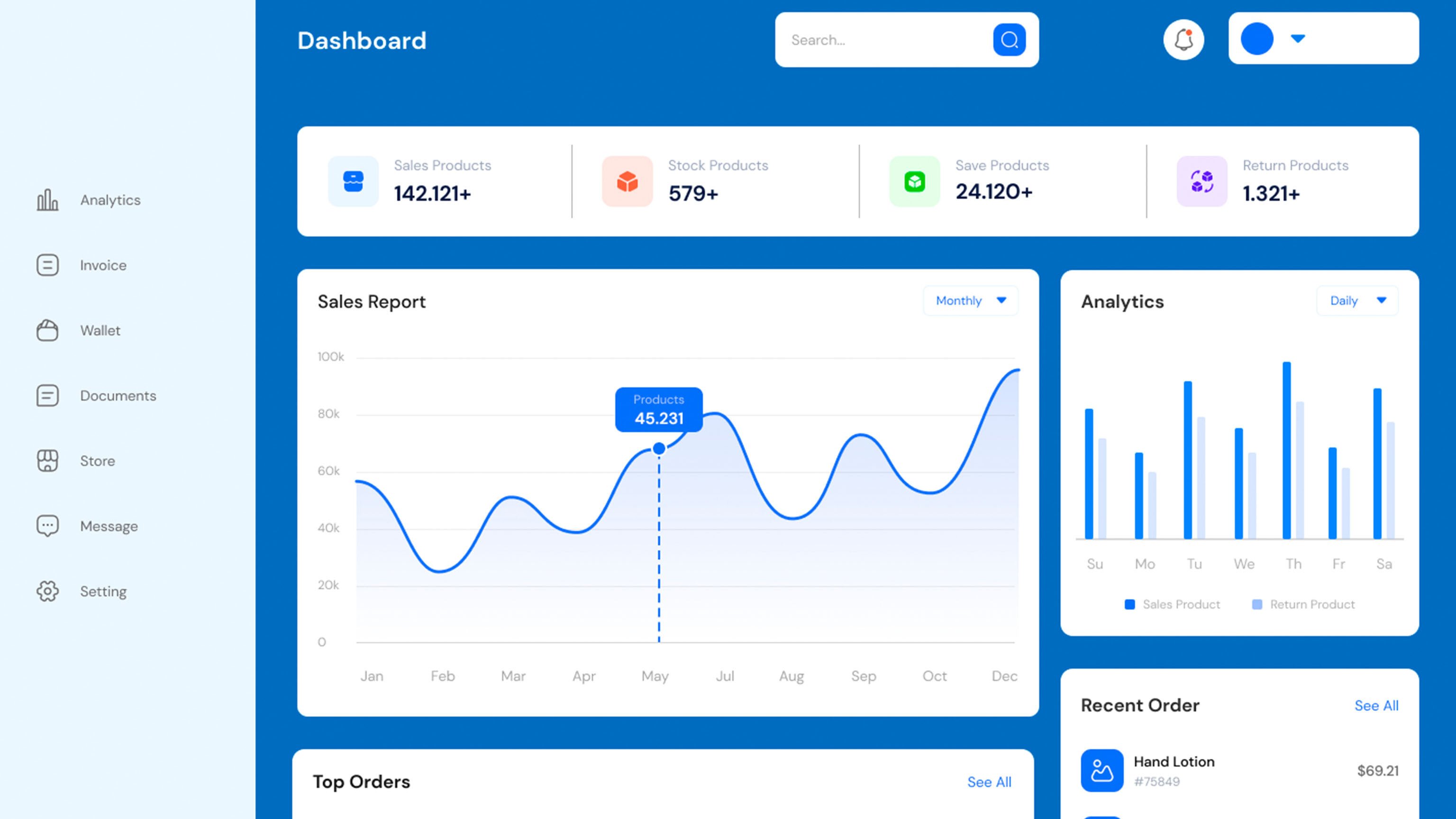This screenshot has height=819, width=1456.
Task: Open the Analytics bar chart sidebar icon
Action: 47,200
